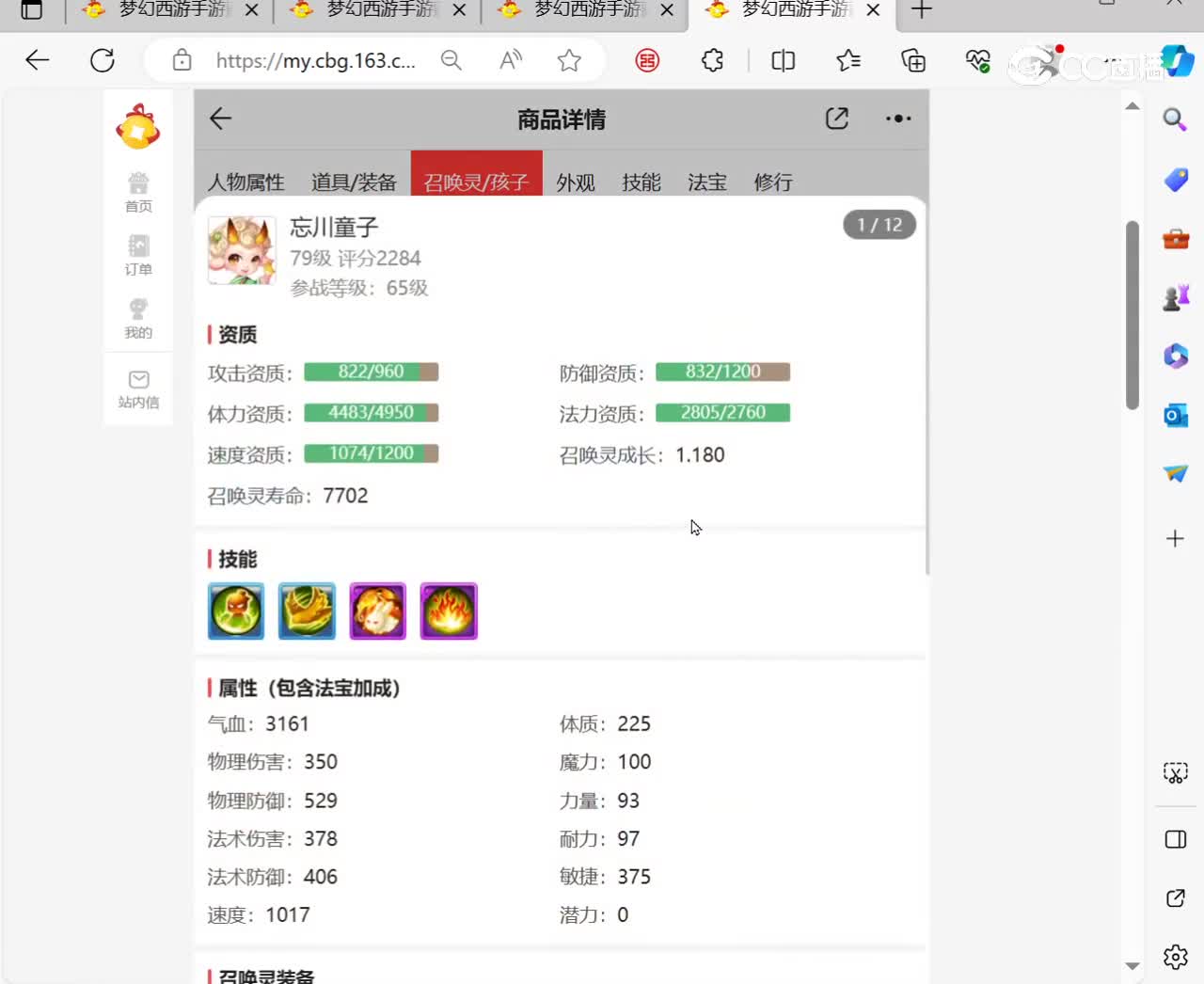This screenshot has height=984, width=1204.
Task: Click the 召唤灵寿命 value 7702
Action: pyautogui.click(x=345, y=496)
